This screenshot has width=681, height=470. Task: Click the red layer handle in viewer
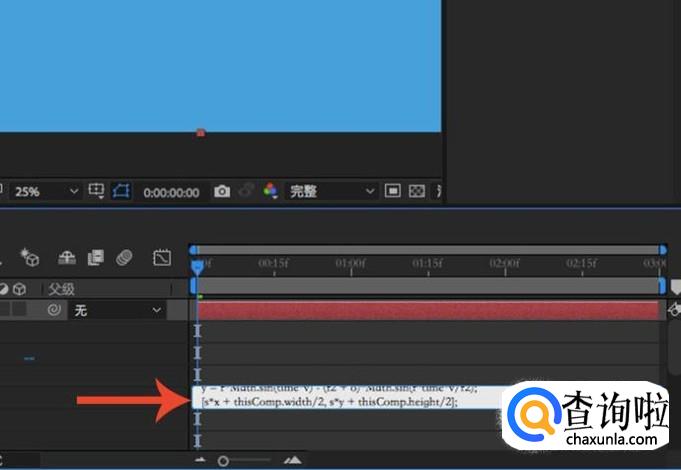[200, 132]
